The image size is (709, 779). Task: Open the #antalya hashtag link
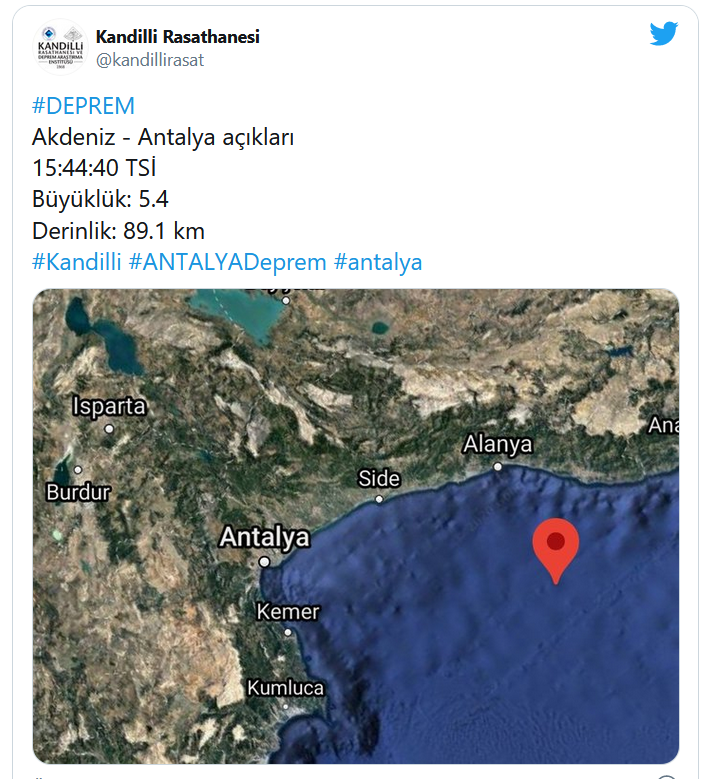pos(378,262)
